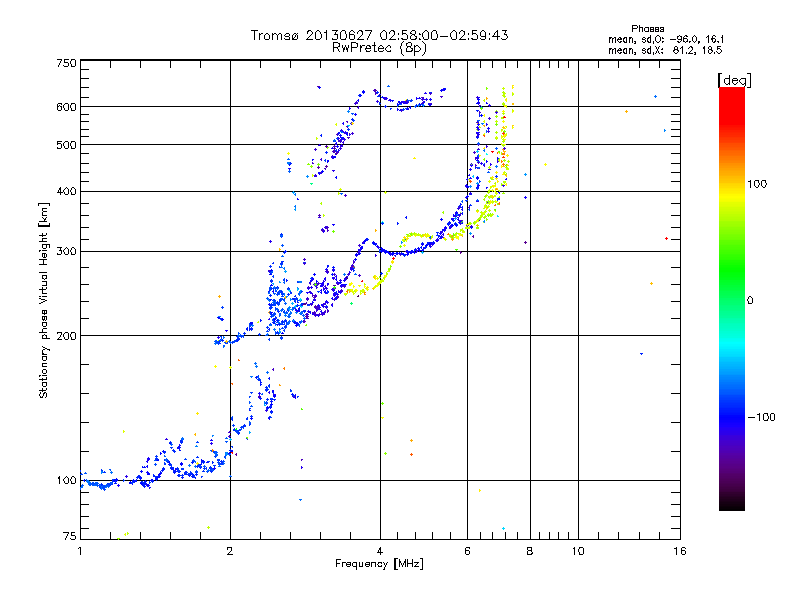Click the y-axis tick label "600"
The height and width of the screenshot is (600, 800).
(x=67, y=107)
